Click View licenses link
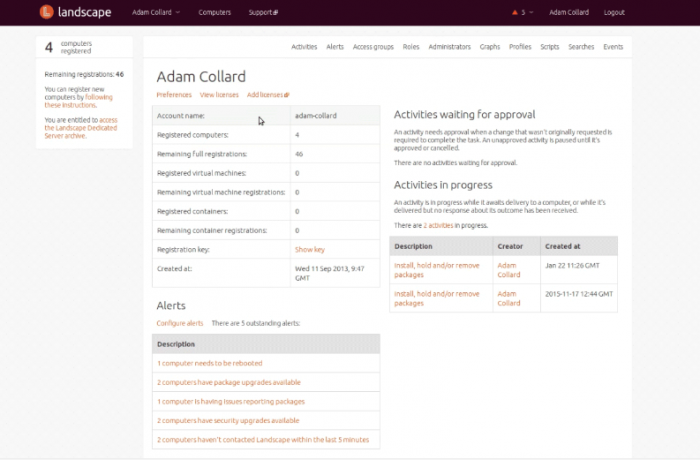This screenshot has height=460, width=700. [x=219, y=95]
